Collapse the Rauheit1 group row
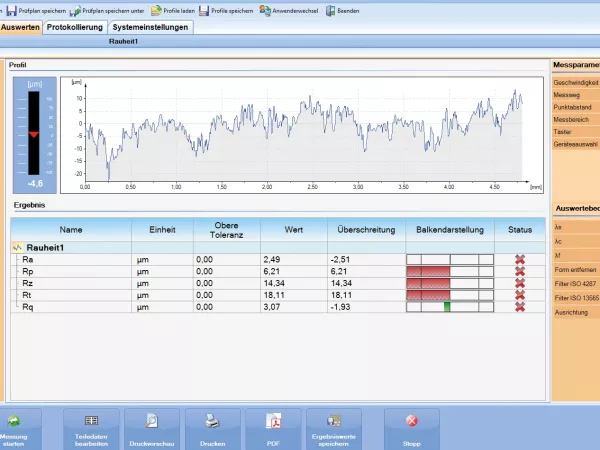 pos(17,246)
